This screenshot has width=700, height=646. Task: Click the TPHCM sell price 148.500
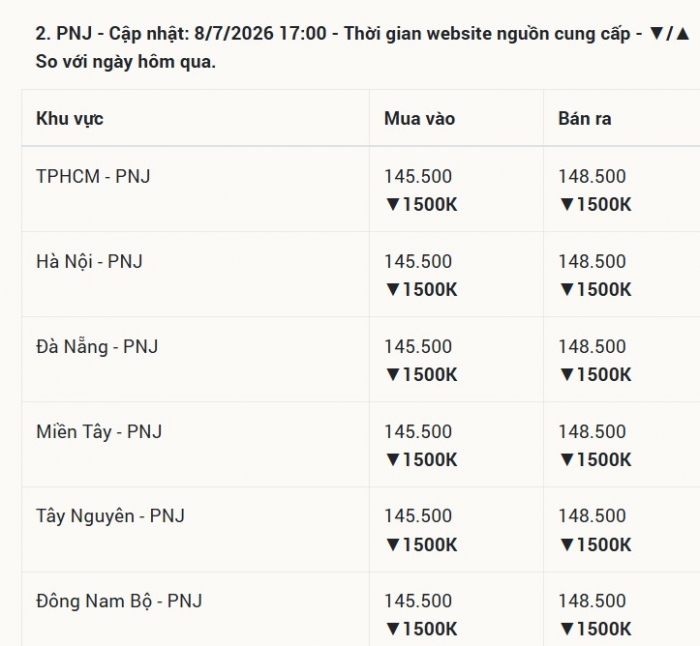pos(592,176)
